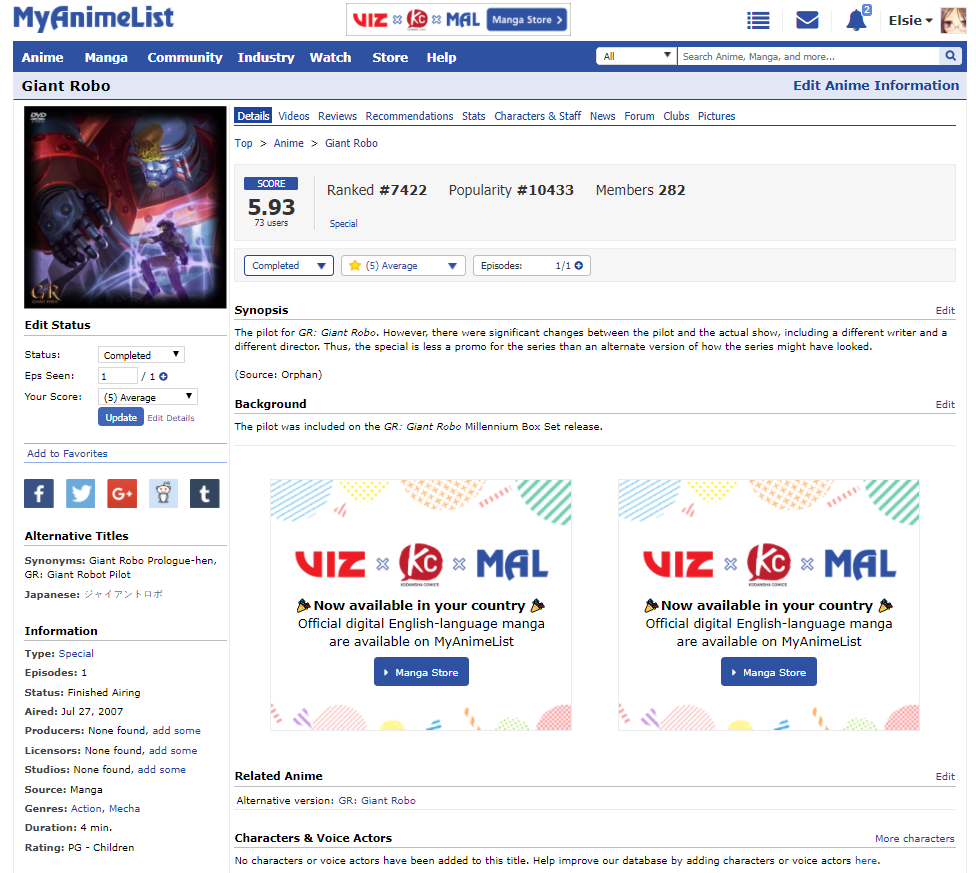This screenshot has width=976, height=873.
Task: Open the Community menu
Action: [x=185, y=57]
